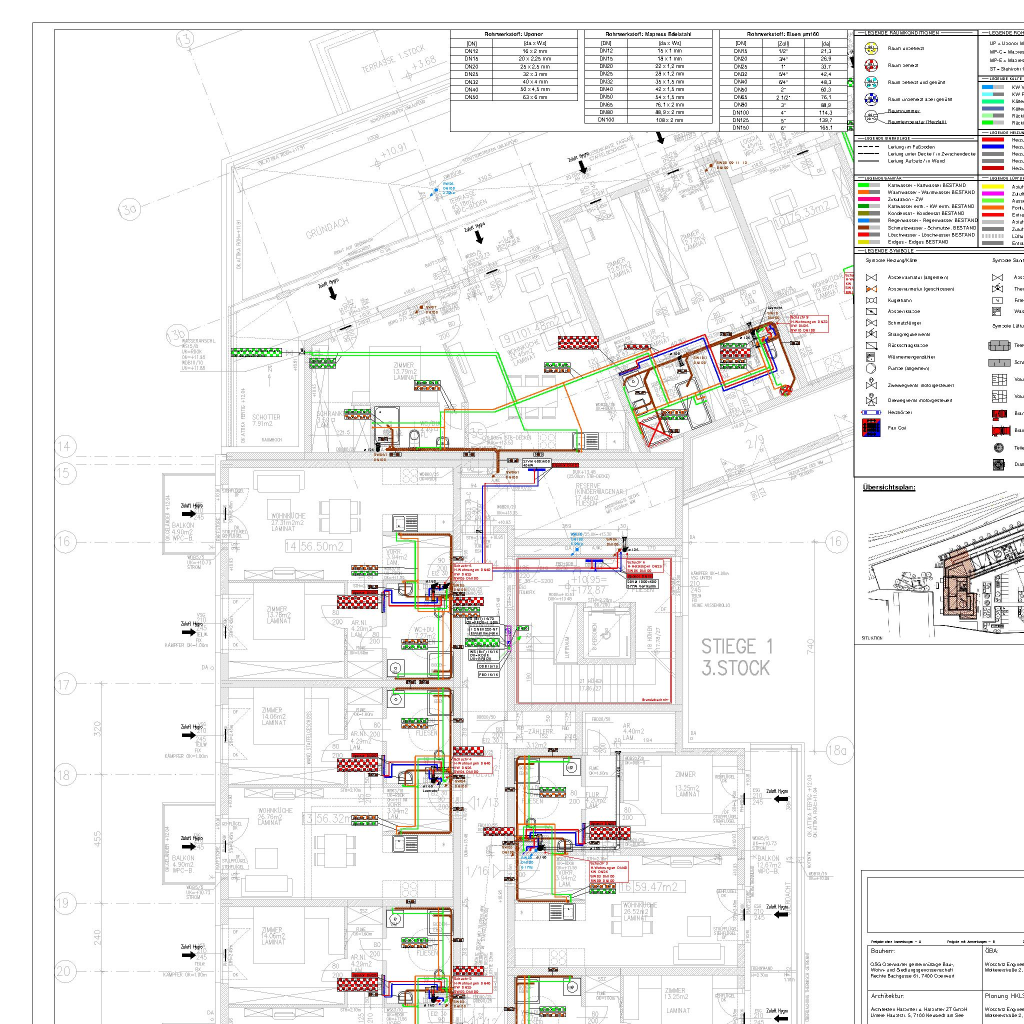
Task: Click the motorized Zweiwegeventil symbol
Action: (x=871, y=385)
